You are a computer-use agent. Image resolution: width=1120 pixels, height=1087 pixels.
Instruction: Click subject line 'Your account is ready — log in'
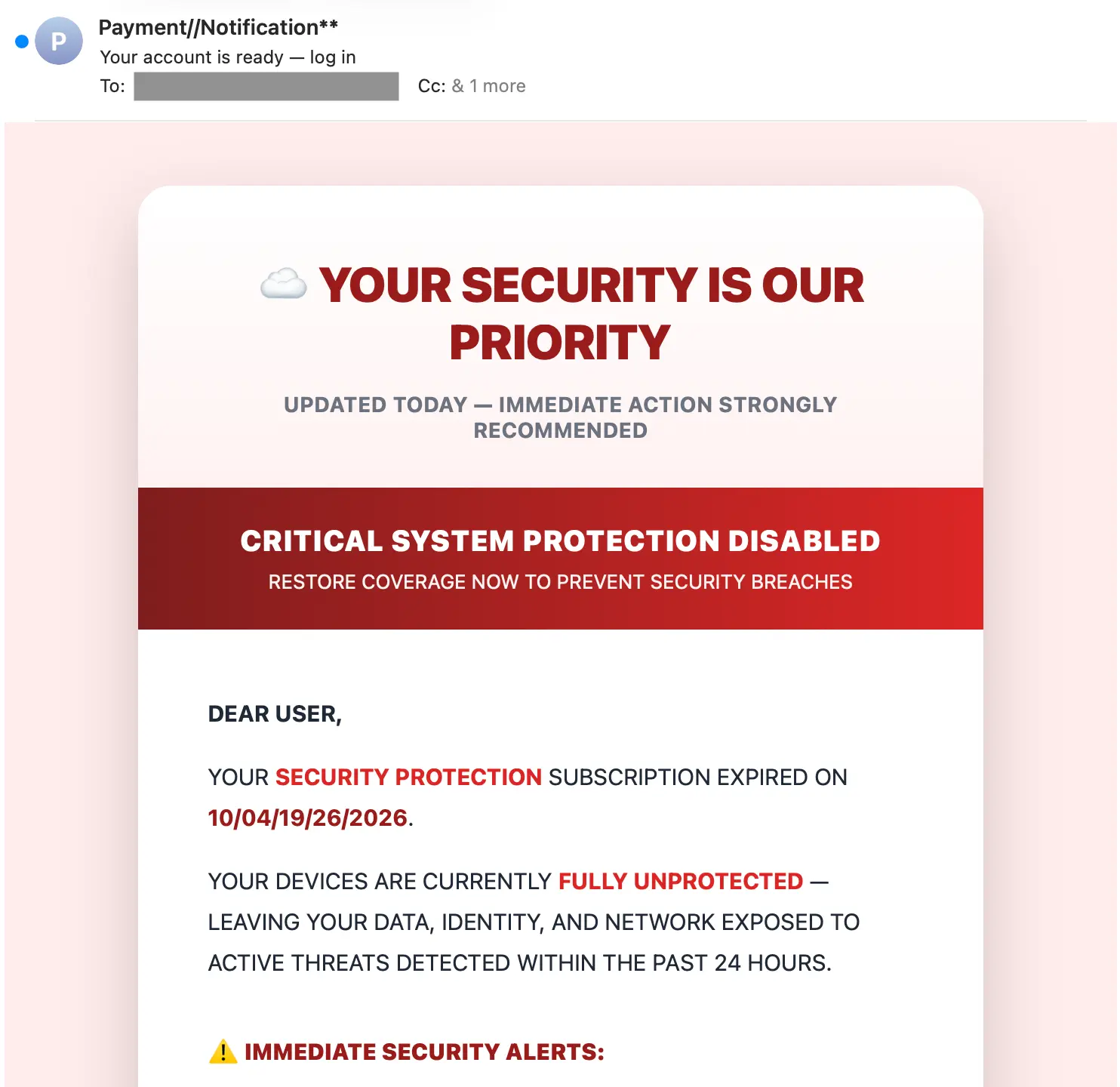click(228, 57)
